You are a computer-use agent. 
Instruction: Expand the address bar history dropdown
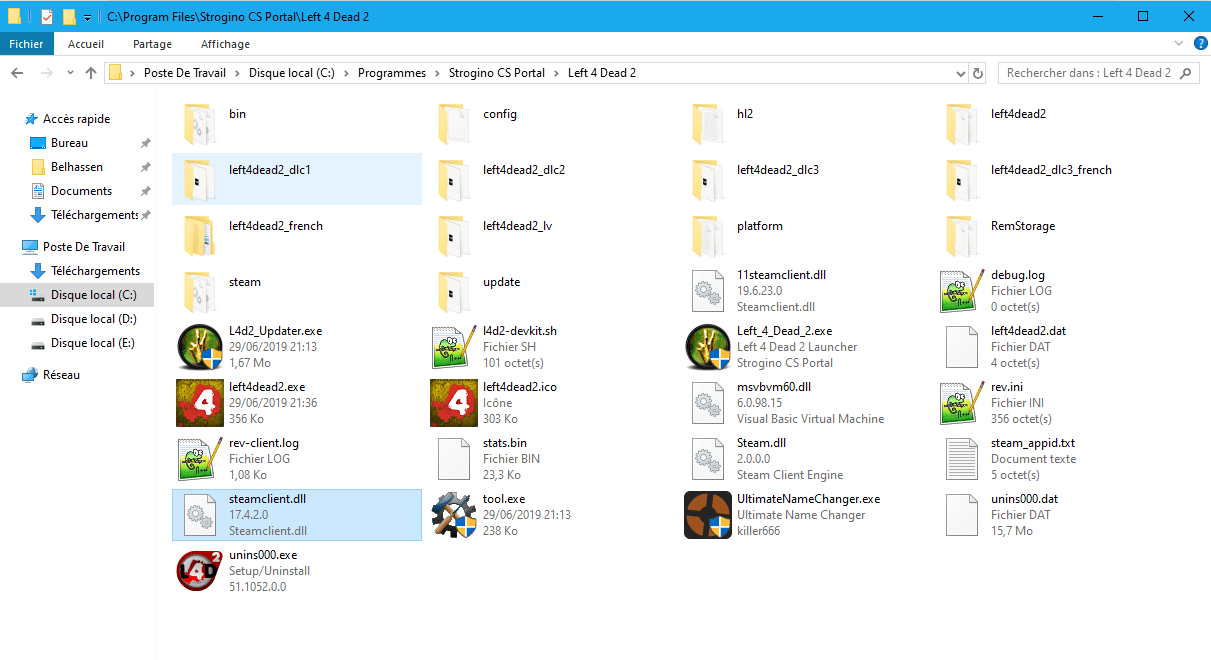point(959,73)
